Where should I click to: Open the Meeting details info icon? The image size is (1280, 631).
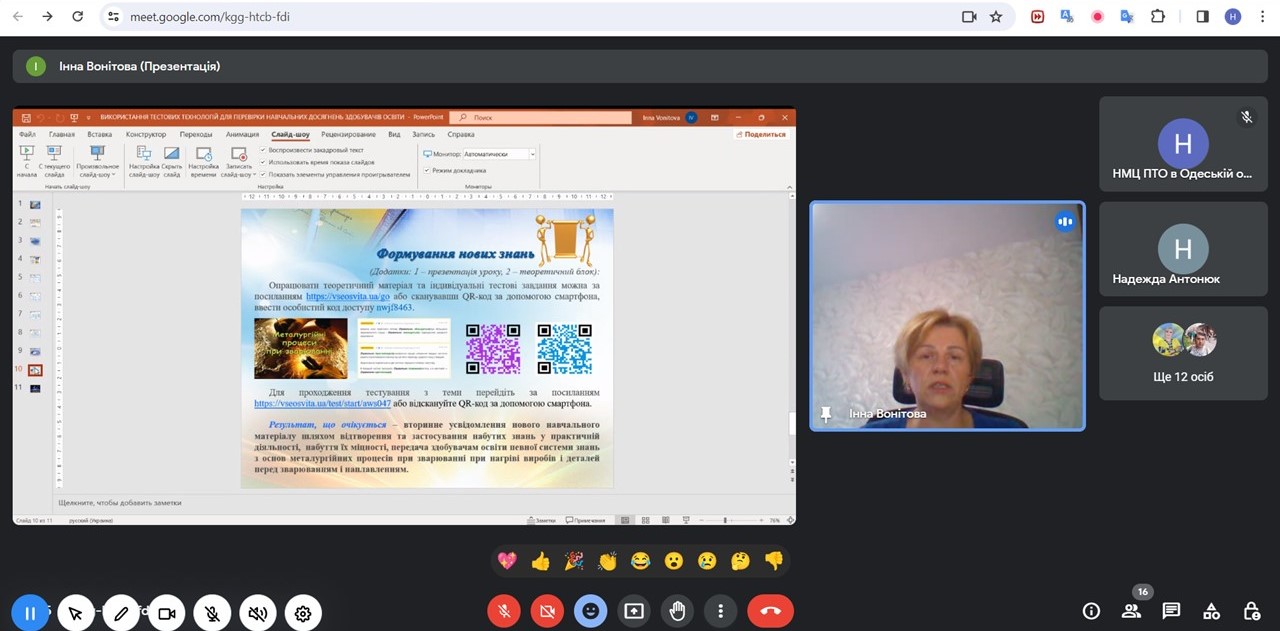click(x=1091, y=611)
